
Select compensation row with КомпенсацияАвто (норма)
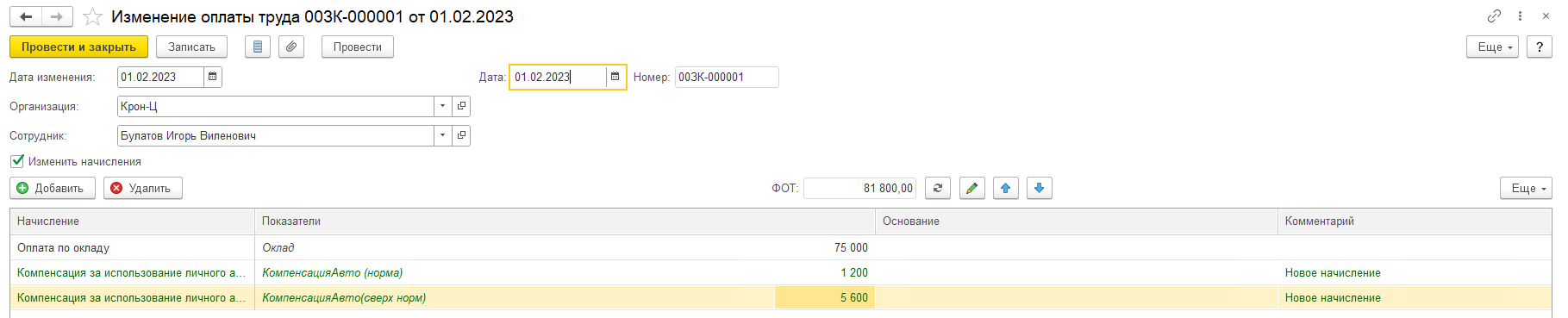pyautogui.click(x=780, y=272)
